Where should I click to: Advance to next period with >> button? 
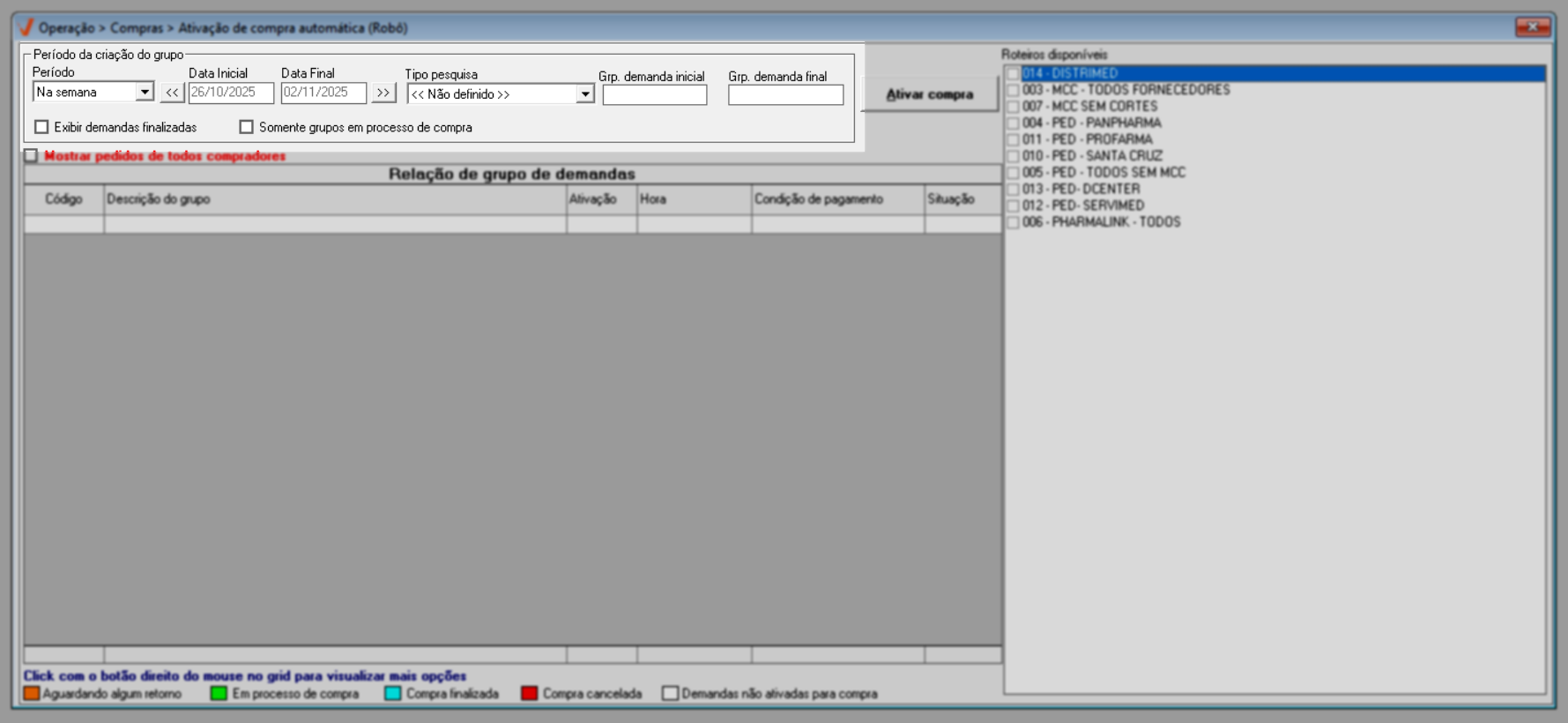coord(383,93)
